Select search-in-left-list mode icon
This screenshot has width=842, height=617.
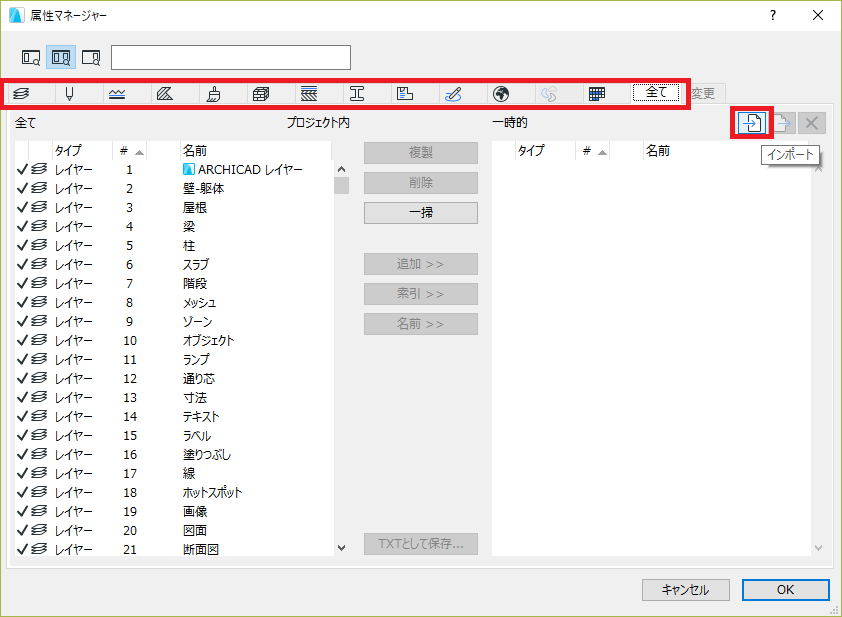pos(31,57)
